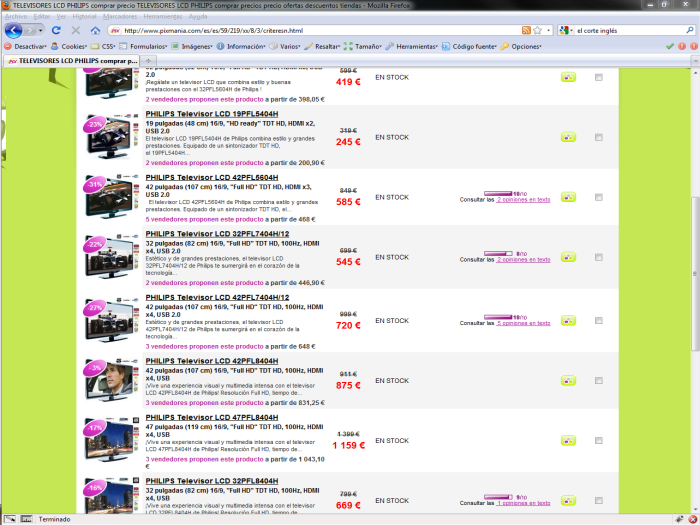Open PHILIPS Televisor LCD 19PFL5404H link
The width and height of the screenshot is (700, 525).
click(212, 114)
